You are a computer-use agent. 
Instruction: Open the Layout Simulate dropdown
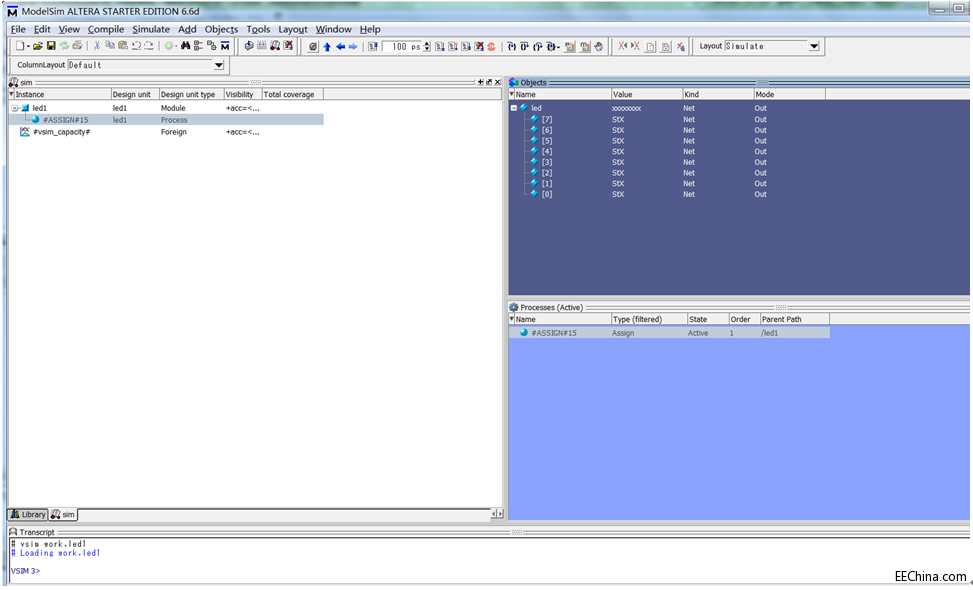click(813, 46)
